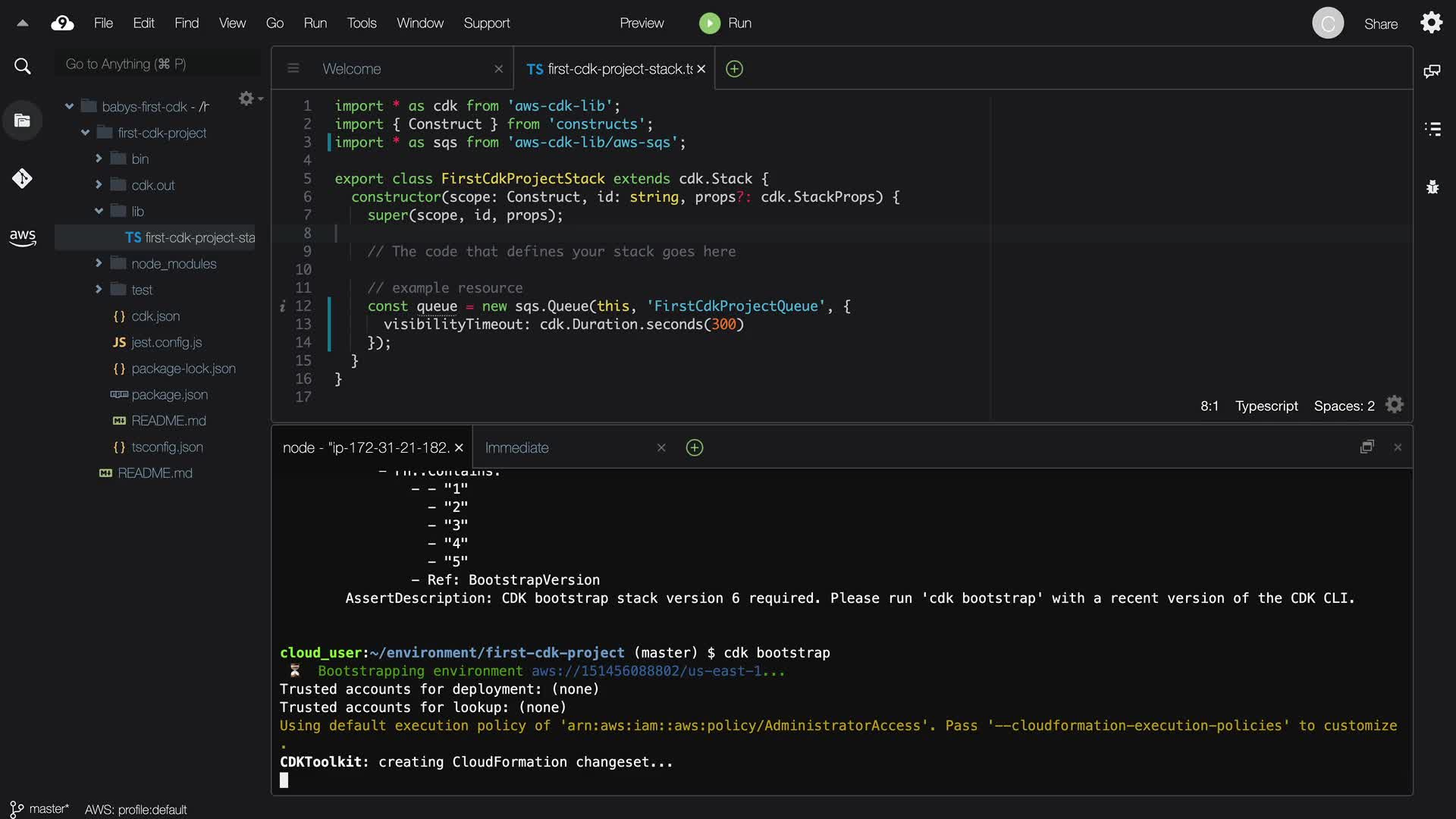
Task: Switch to the Immediate tab
Action: tap(516, 448)
